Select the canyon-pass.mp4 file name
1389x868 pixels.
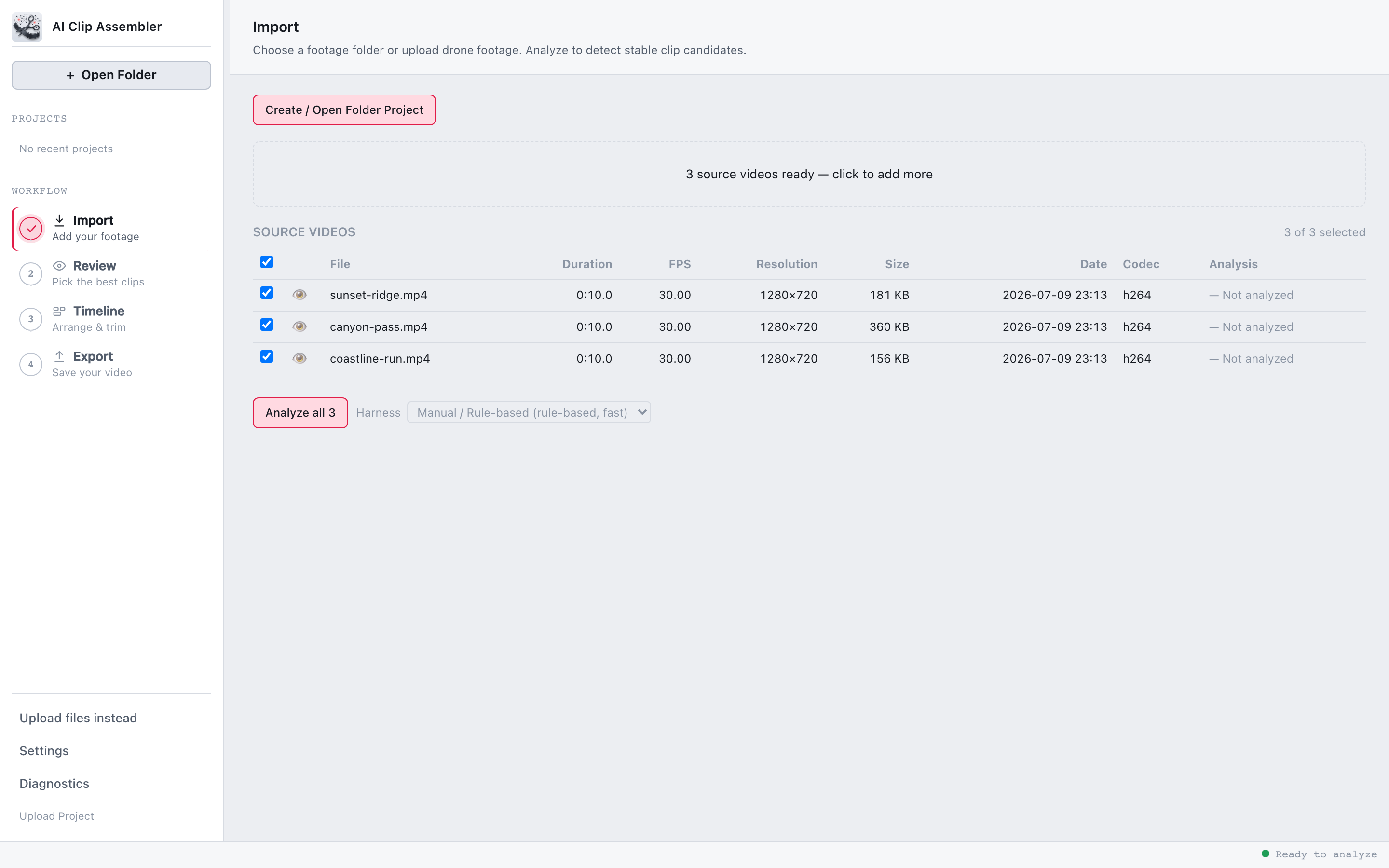pyautogui.click(x=379, y=326)
